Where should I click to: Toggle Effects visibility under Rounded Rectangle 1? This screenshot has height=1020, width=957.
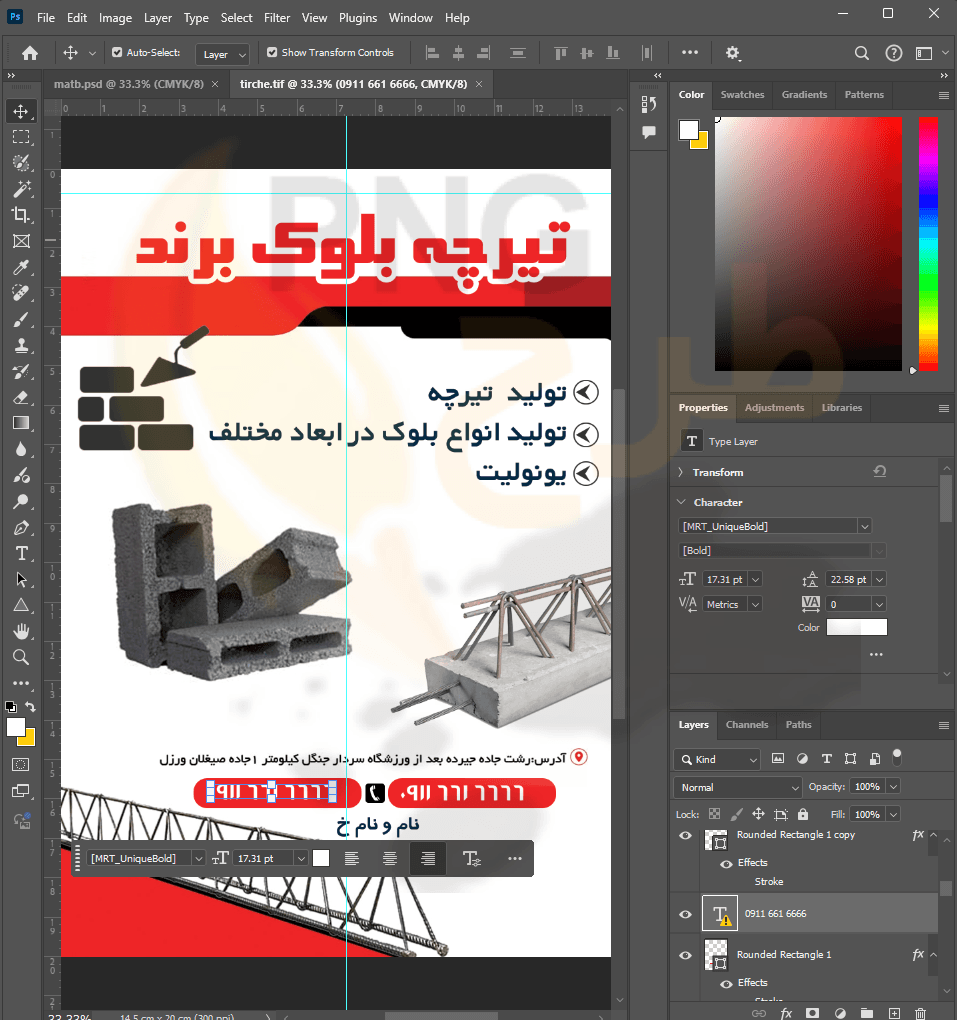tap(726, 984)
